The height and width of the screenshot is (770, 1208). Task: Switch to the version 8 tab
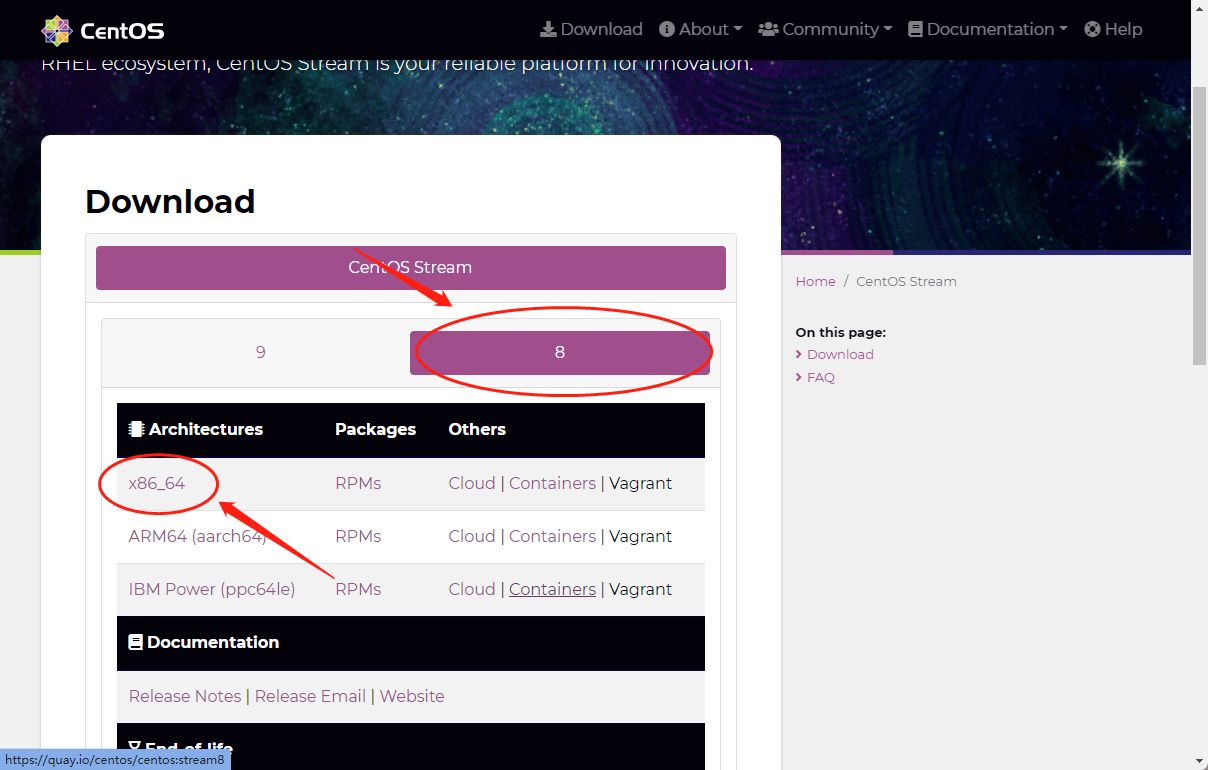pos(560,352)
